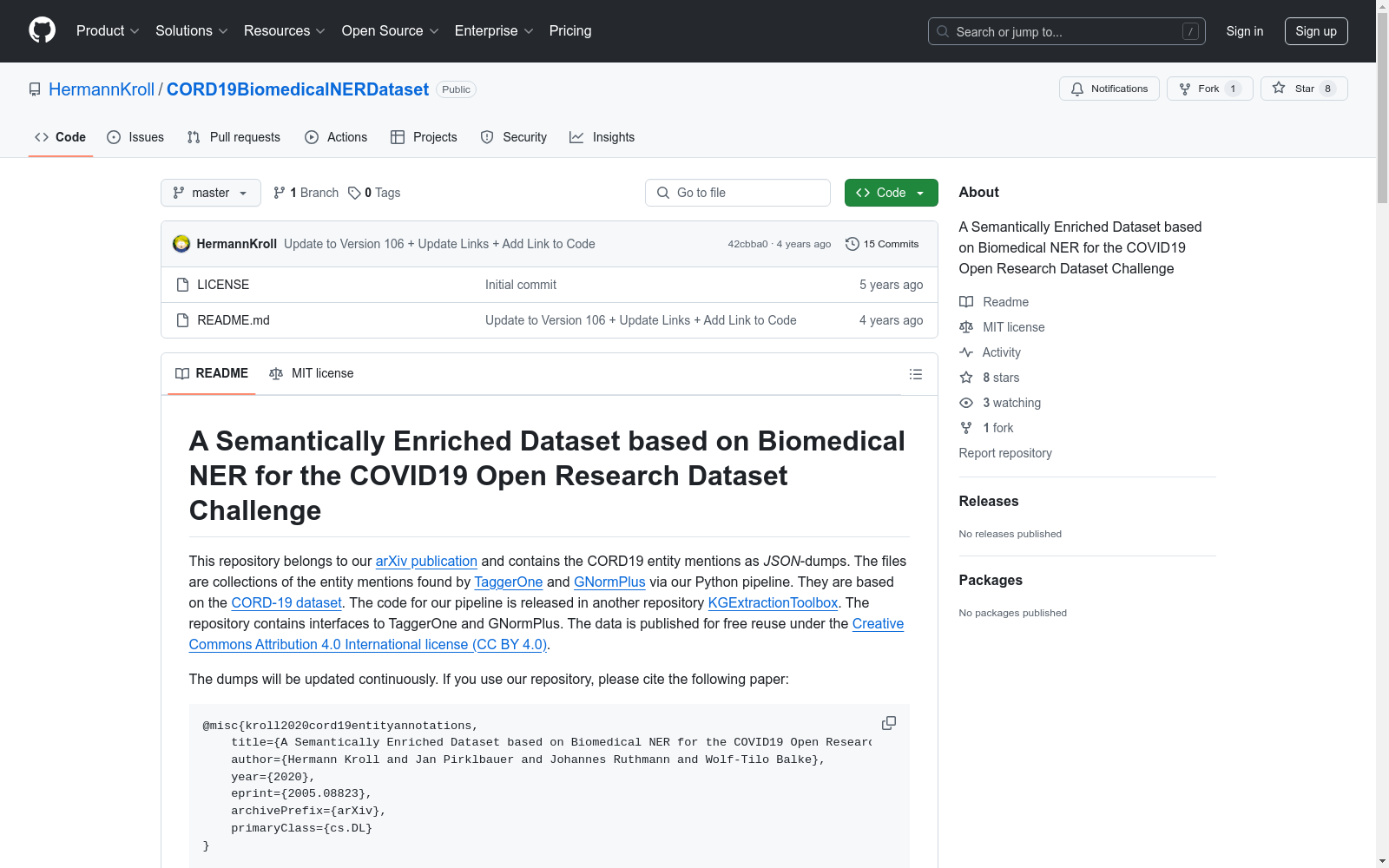Switch to the Issues tab
This screenshot has height=868, width=1389.
click(135, 137)
